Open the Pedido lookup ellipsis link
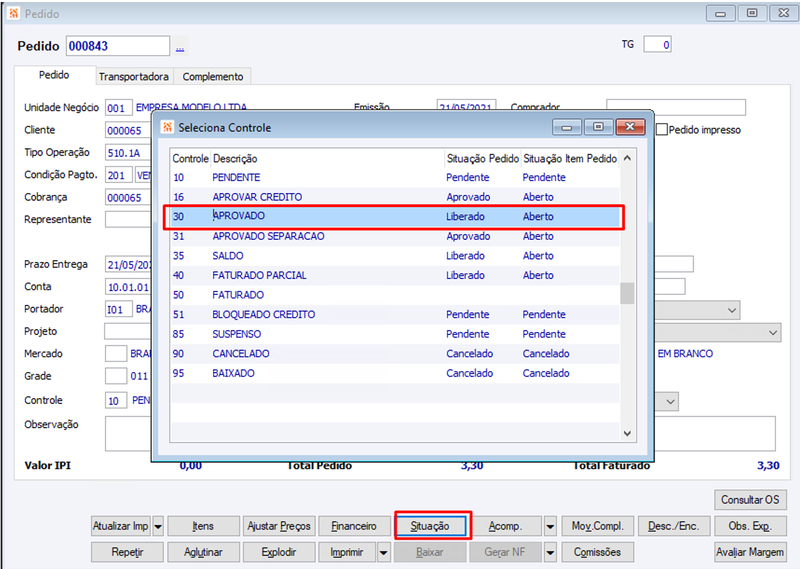The height and width of the screenshot is (569, 800). coord(180,47)
